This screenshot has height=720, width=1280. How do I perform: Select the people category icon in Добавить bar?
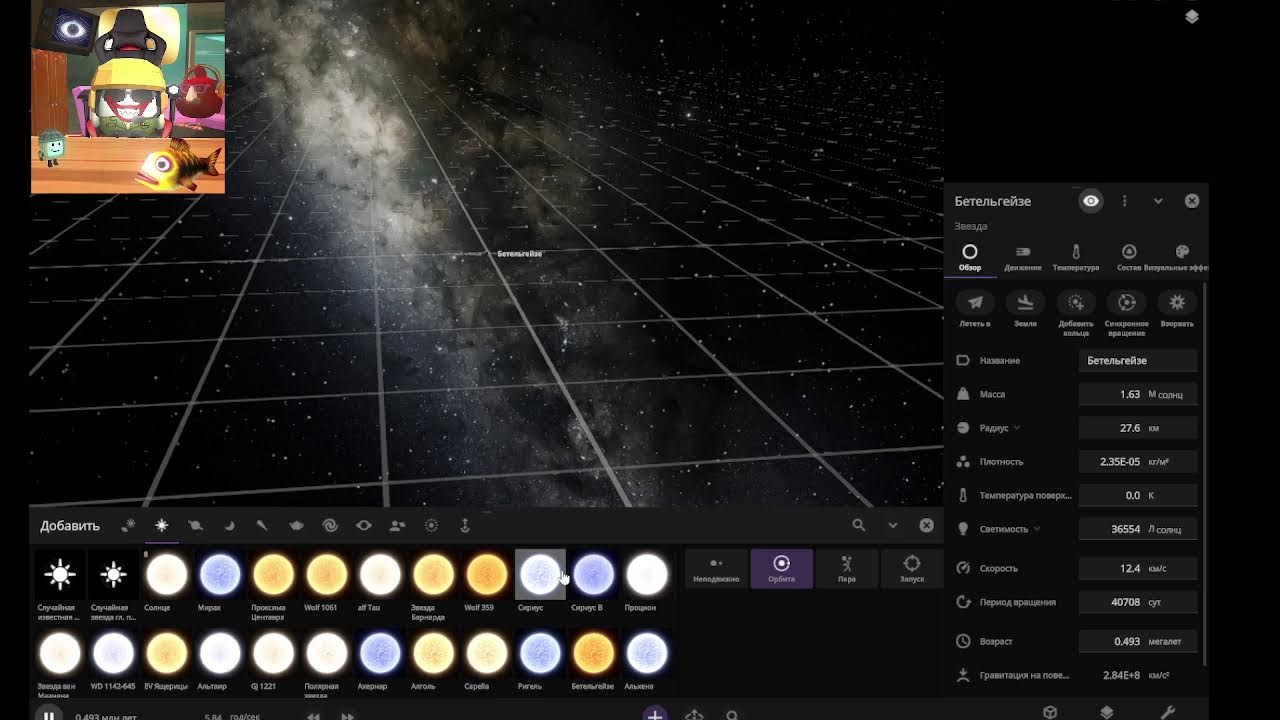tap(397, 525)
